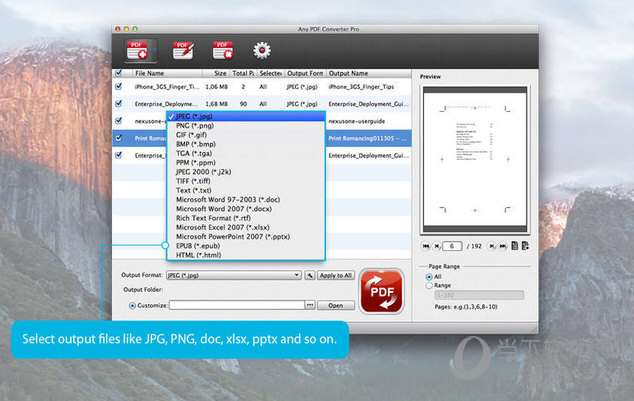Screen dimensions: 634x401
Task: Uncheck the nexusone file row checkbox
Action: coord(118,120)
